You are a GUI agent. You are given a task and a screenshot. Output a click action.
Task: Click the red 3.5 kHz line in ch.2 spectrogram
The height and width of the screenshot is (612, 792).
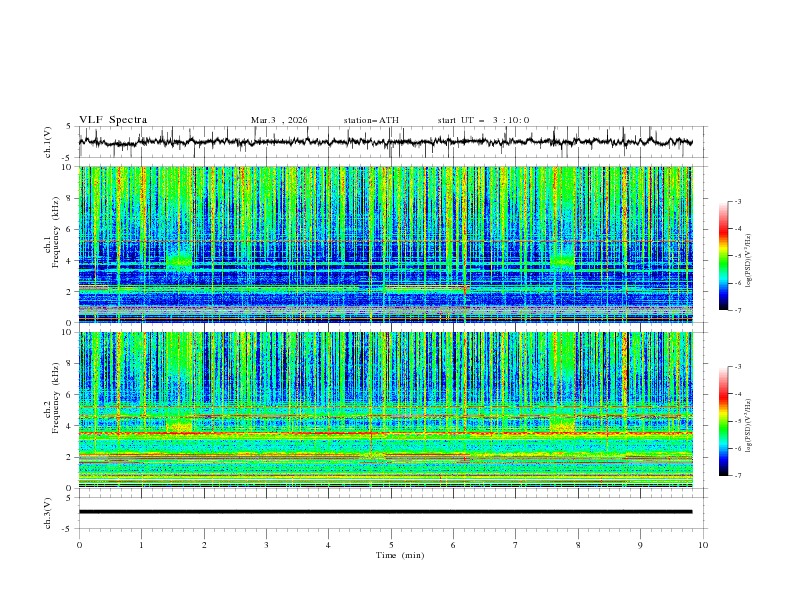(385, 434)
